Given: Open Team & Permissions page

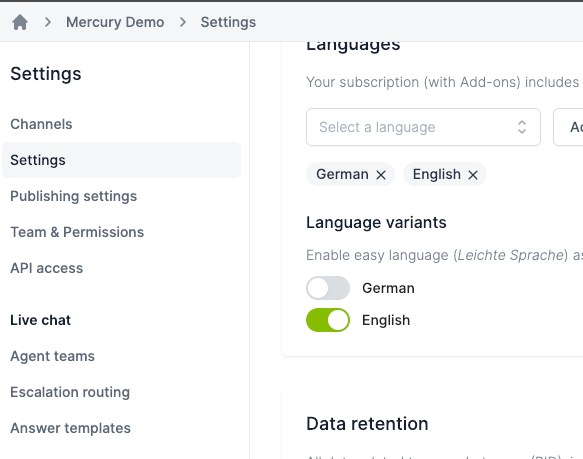Looking at the screenshot, I should tap(77, 232).
